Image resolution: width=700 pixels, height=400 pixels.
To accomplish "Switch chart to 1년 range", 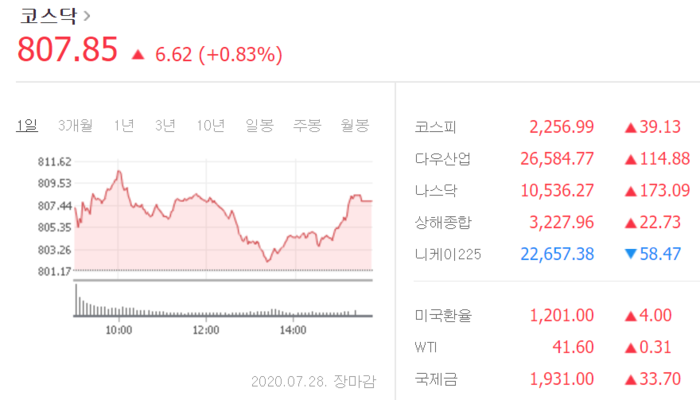I will tap(124, 125).
